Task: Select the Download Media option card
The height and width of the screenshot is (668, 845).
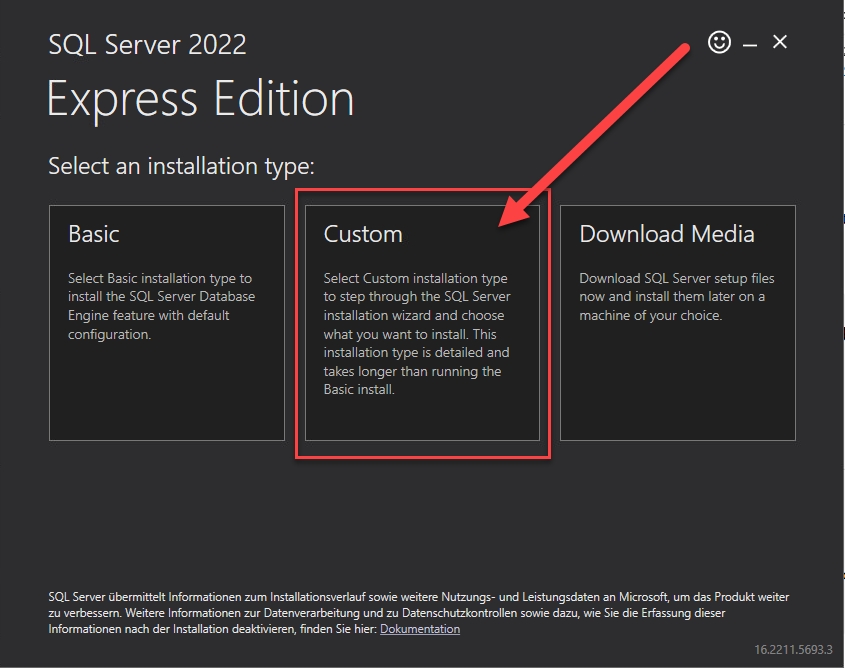Action: [677, 323]
